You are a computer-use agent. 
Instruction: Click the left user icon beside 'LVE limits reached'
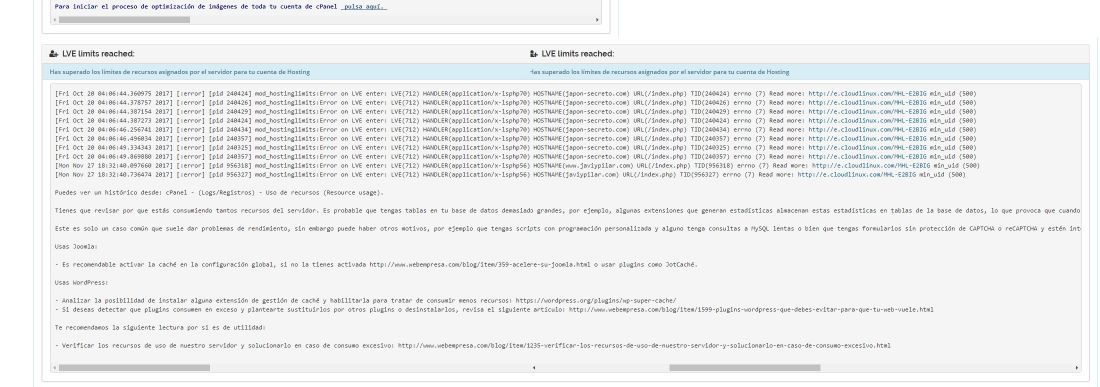pos(54,54)
